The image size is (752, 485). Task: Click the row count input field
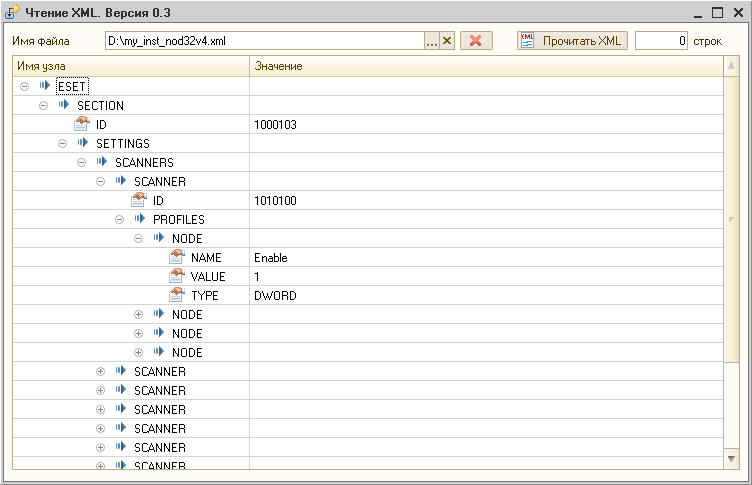661,41
